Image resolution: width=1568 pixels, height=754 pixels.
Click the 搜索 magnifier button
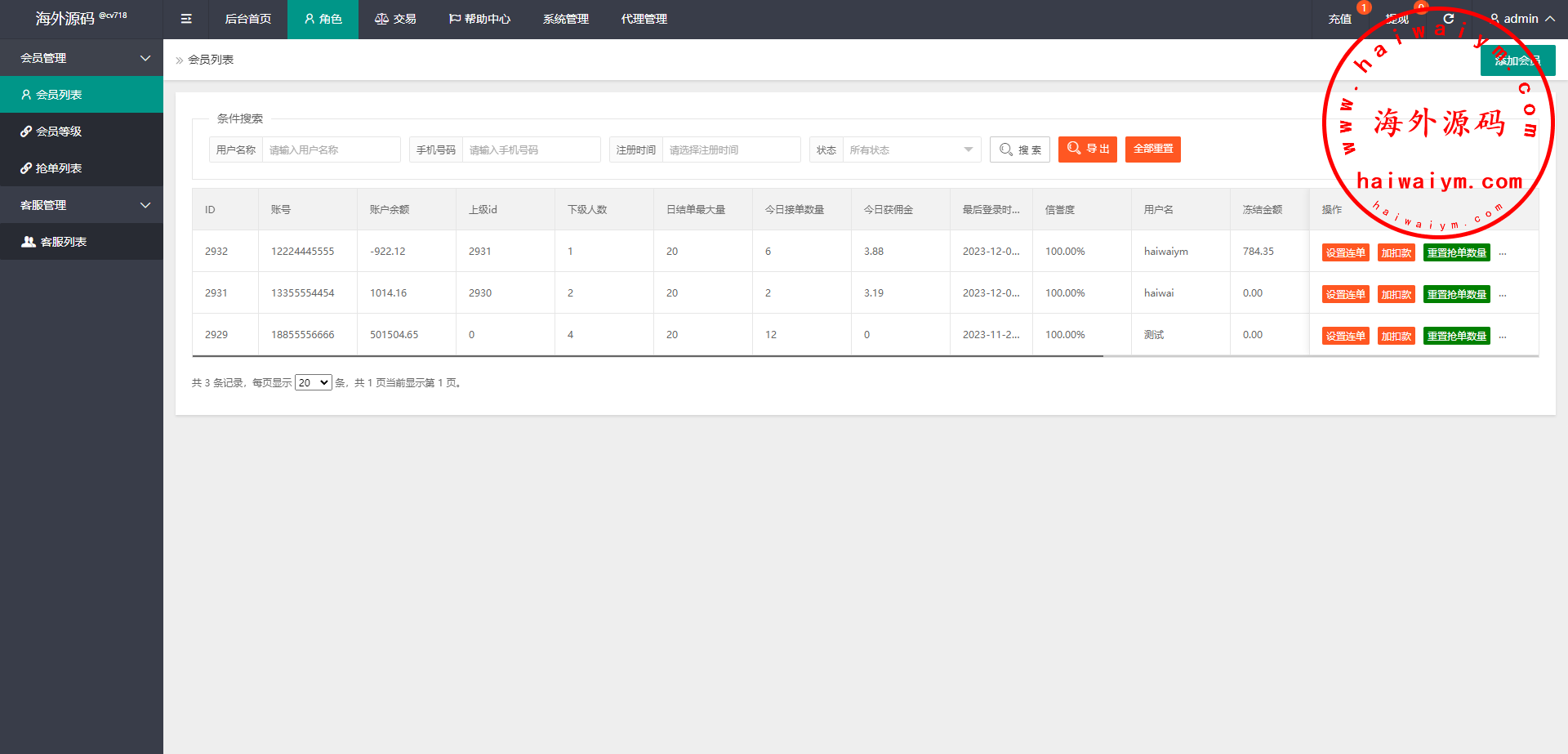point(1020,149)
